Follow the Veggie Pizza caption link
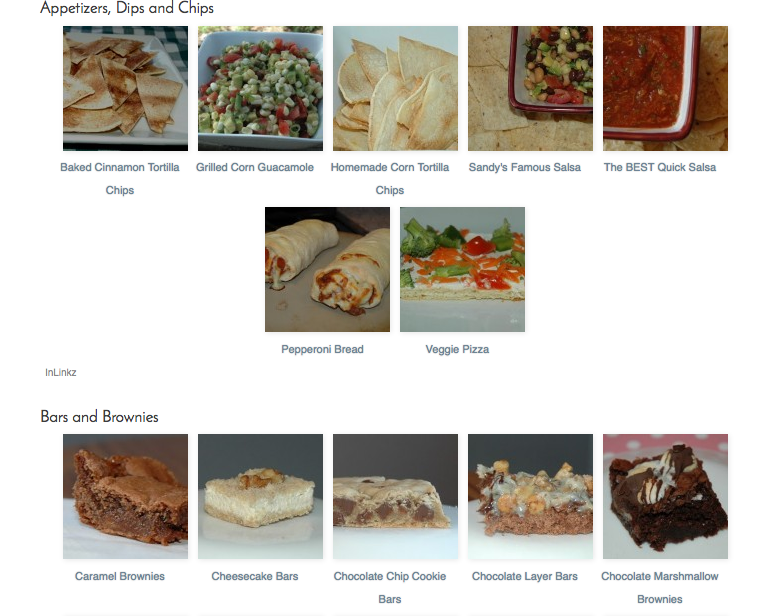The image size is (784, 616). pos(457,350)
